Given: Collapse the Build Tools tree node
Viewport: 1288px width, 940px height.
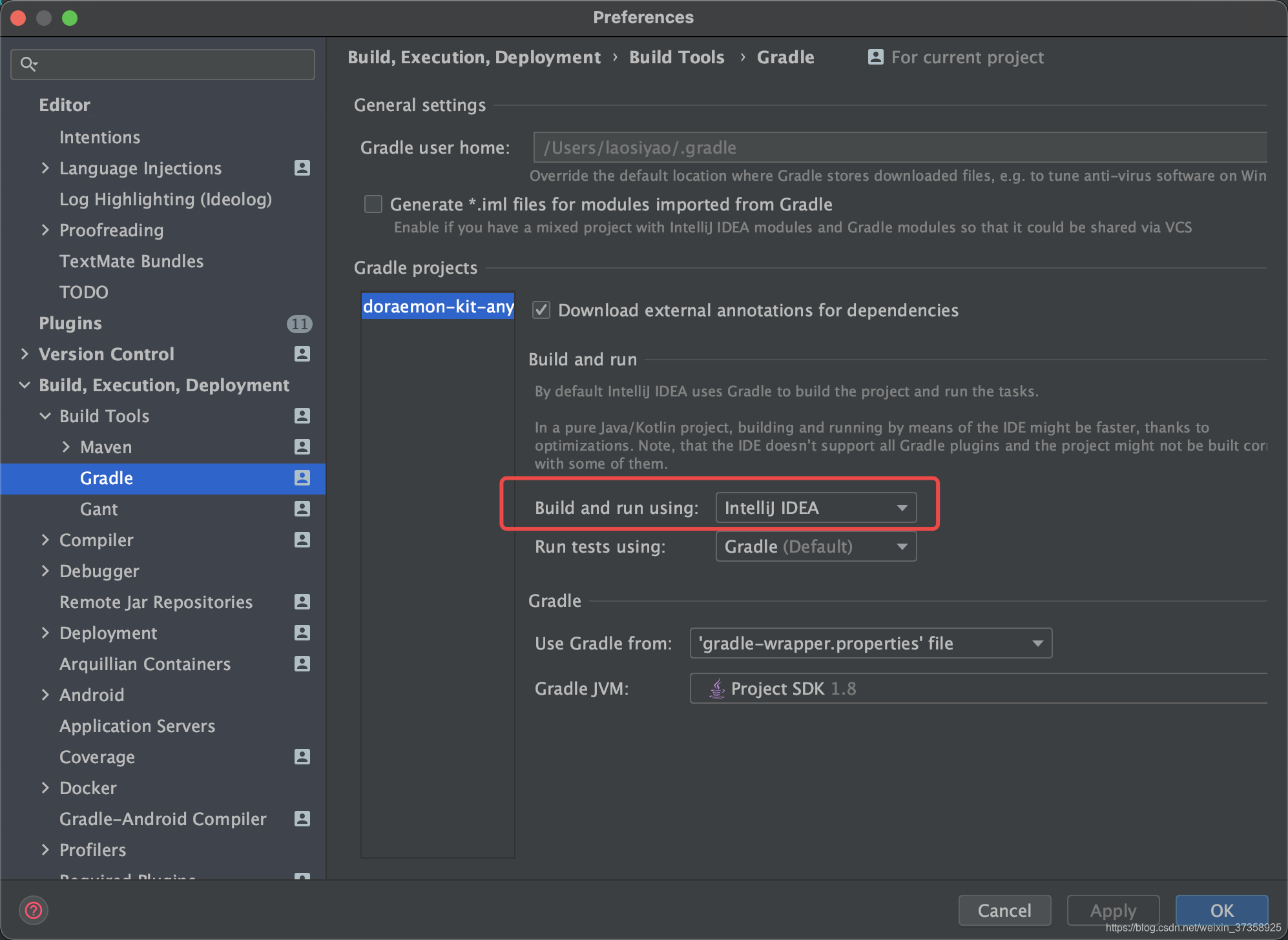Looking at the screenshot, I should point(45,416).
